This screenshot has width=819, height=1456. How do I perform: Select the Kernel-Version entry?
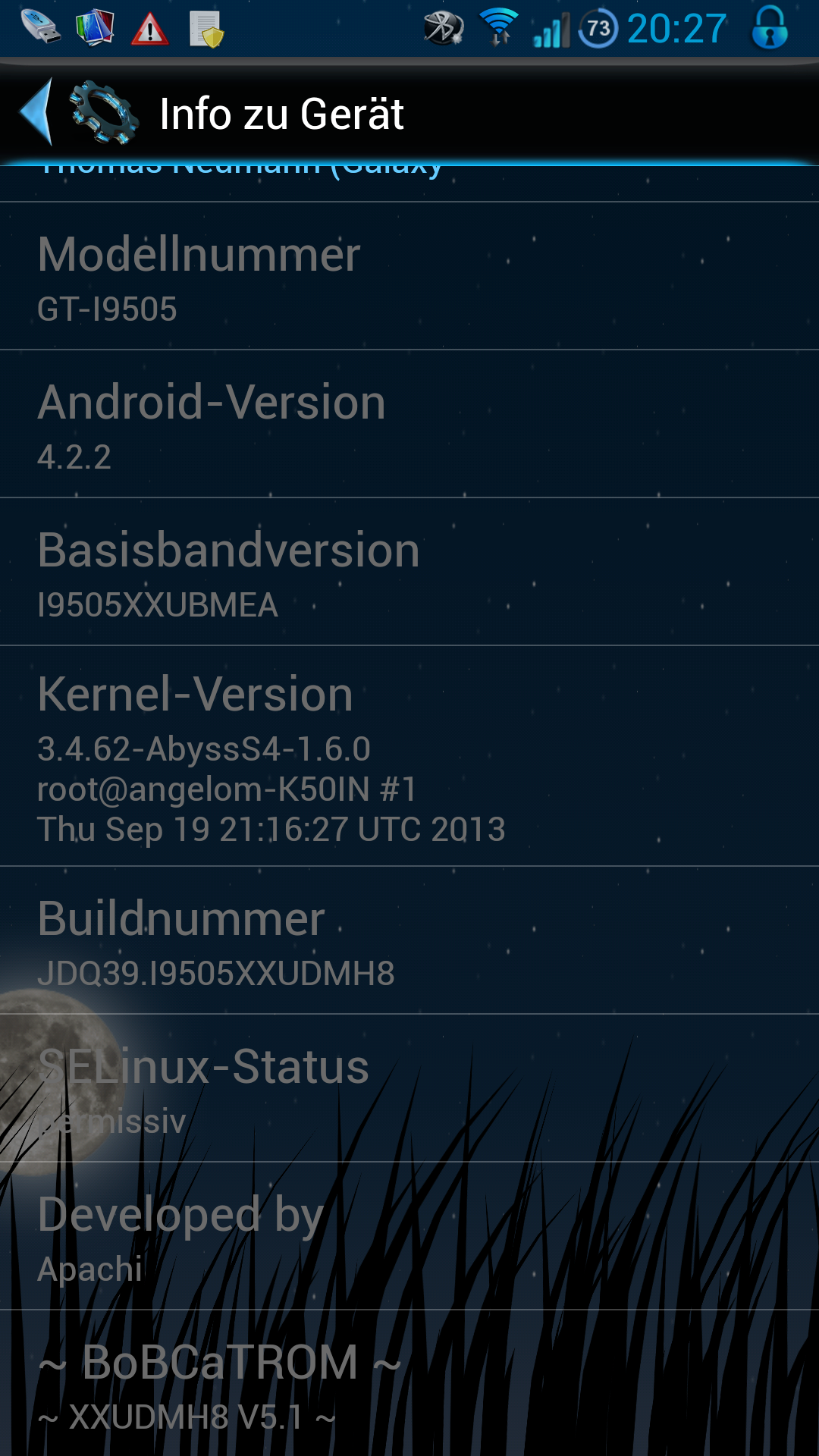pos(409,757)
